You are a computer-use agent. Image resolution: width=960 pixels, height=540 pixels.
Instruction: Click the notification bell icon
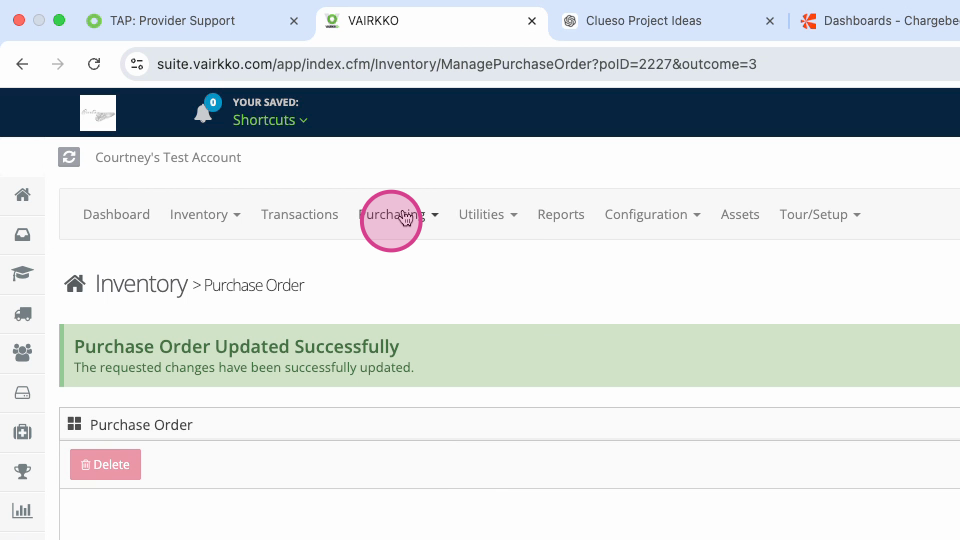tap(203, 113)
